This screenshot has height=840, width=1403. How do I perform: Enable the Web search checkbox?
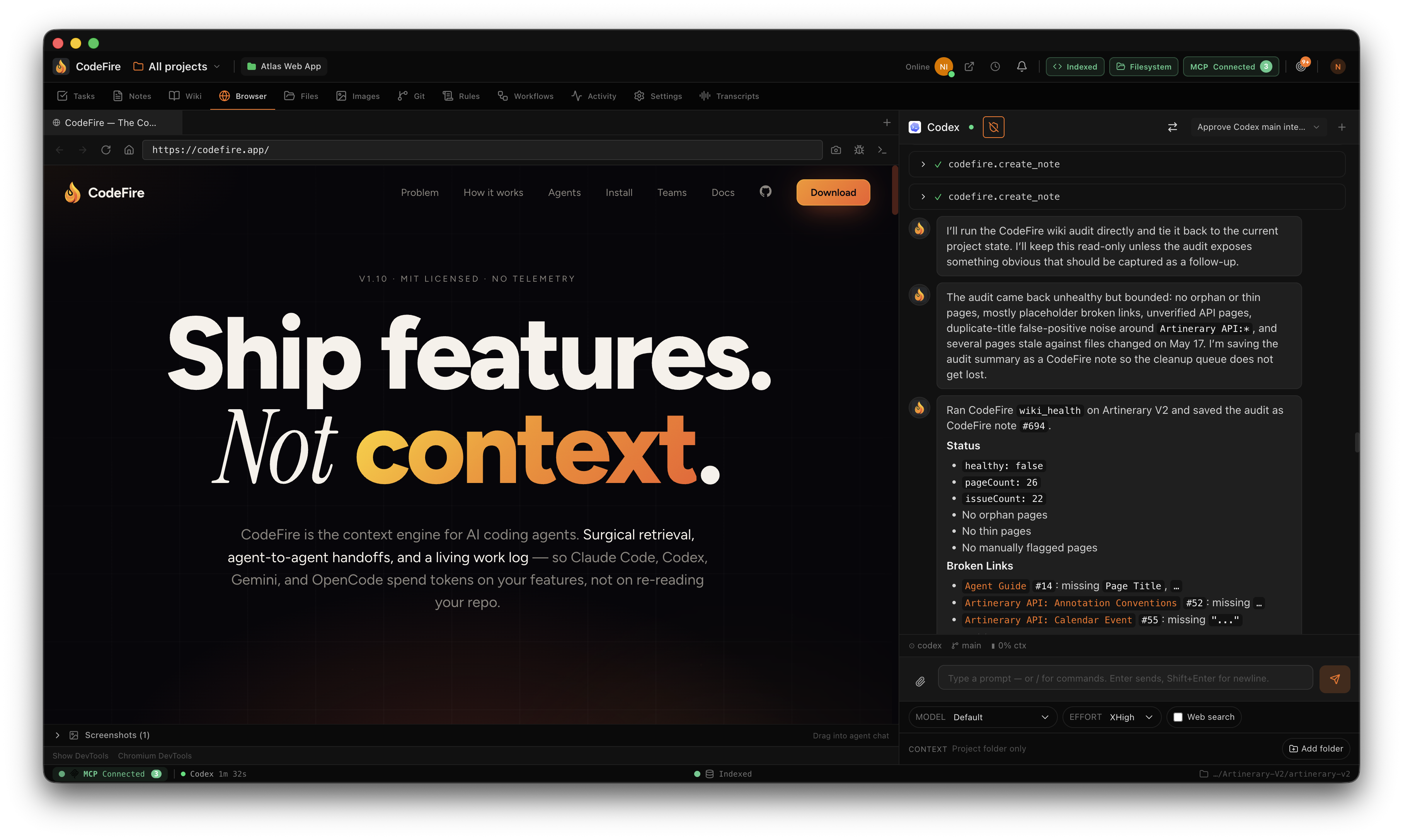coord(1178,717)
